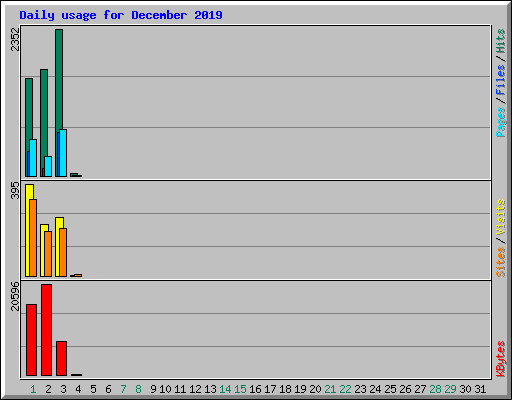The image size is (512, 400).
Task: Click day '3' on the x-axis
Action: 63,389
